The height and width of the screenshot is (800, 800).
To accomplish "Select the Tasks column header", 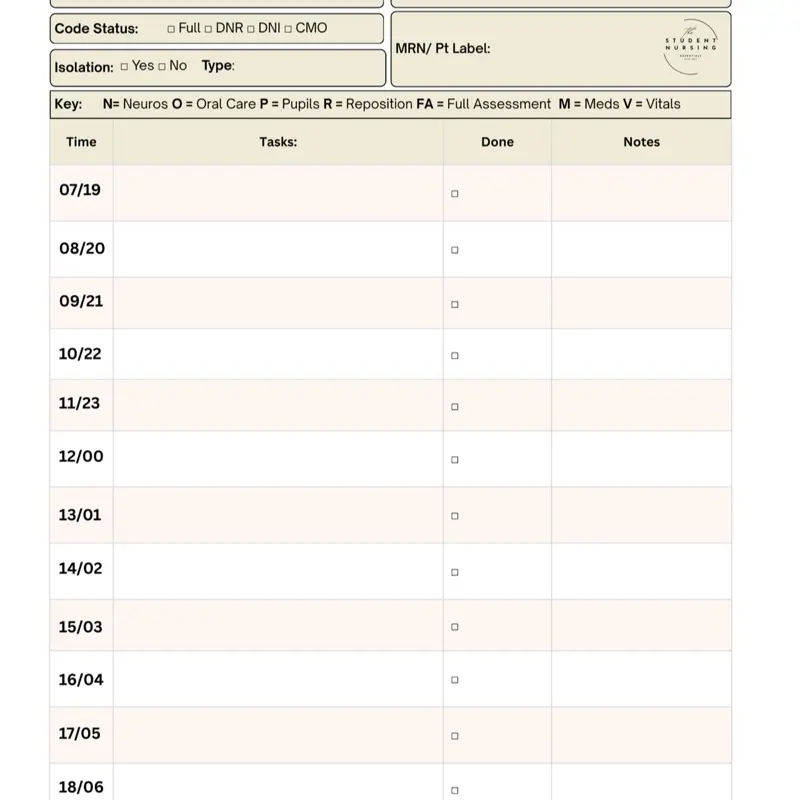I will 278,142.
